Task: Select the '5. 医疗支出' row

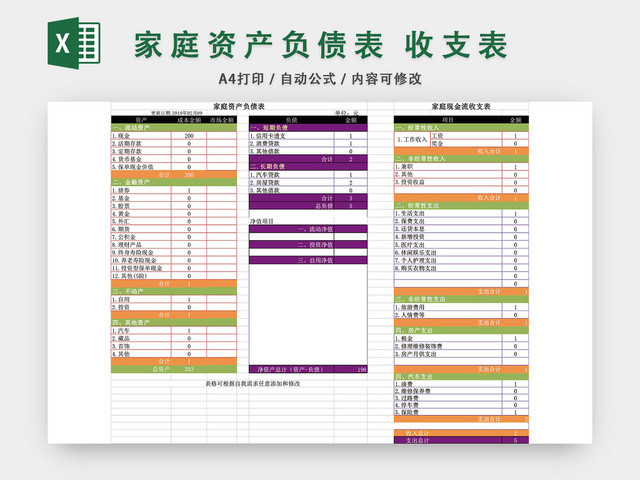Action: tap(461, 244)
